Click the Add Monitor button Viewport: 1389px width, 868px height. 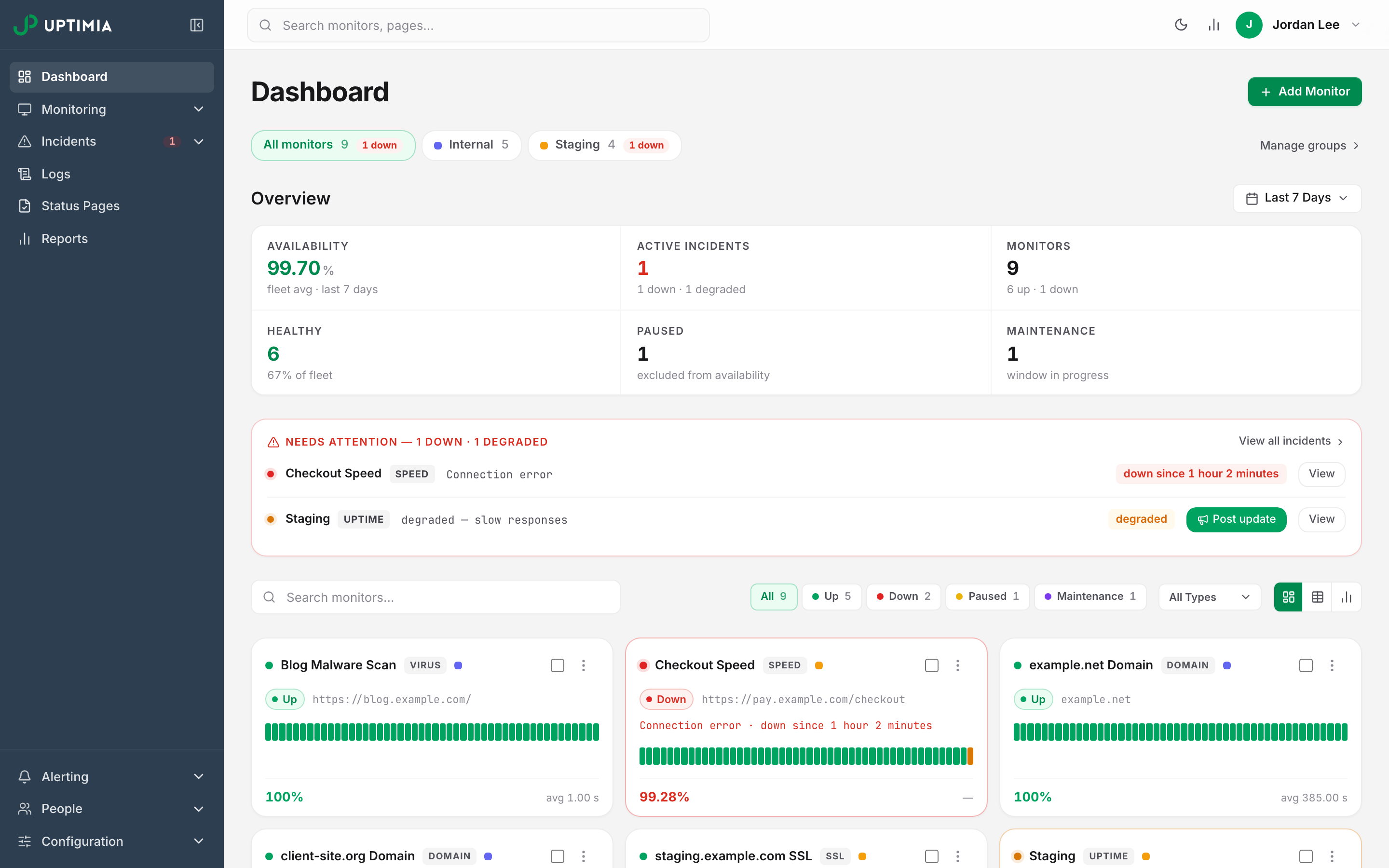pos(1305,92)
